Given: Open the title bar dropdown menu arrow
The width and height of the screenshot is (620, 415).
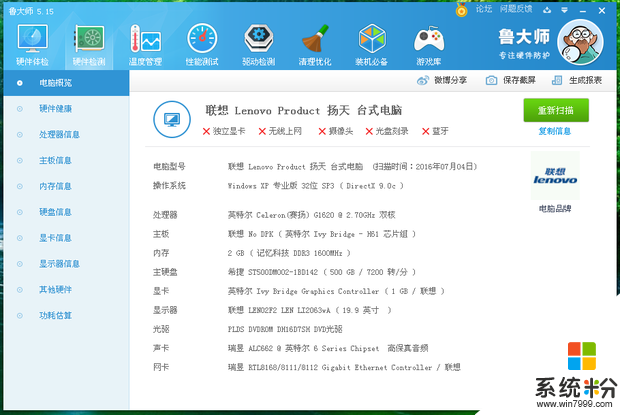Looking at the screenshot, I should [565, 10].
